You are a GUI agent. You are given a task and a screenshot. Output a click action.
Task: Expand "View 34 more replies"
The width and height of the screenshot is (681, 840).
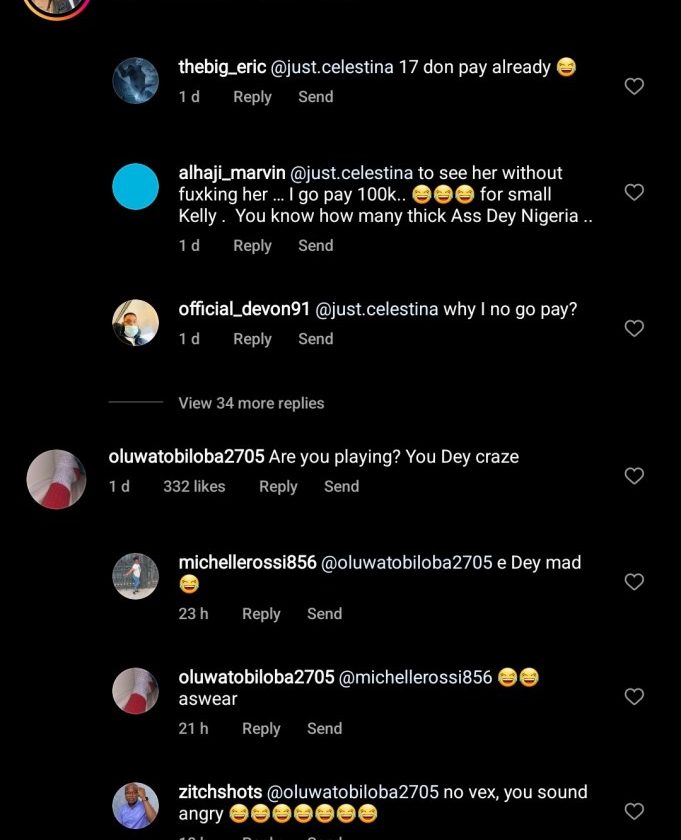click(x=251, y=403)
